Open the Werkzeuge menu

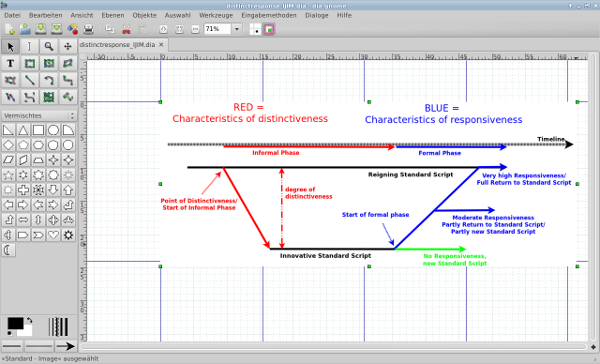[216, 15]
